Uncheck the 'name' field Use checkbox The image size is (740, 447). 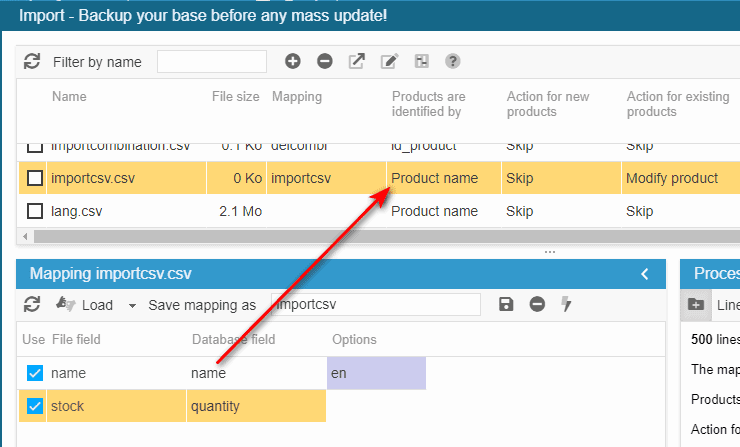click(x=35, y=373)
